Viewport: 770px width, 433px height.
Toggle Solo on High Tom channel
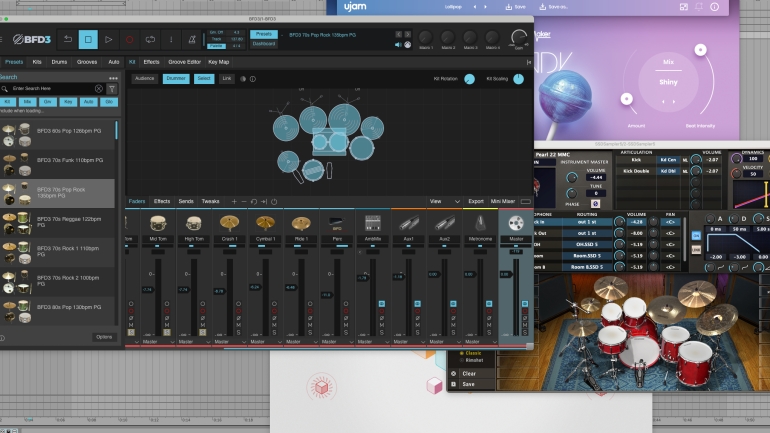(x=203, y=332)
